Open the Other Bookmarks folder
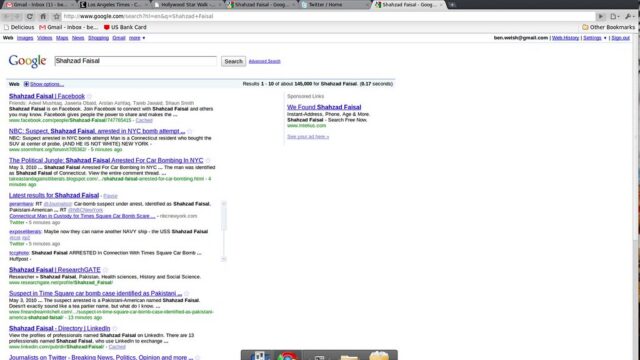Viewport: 640px width, 360px height. (608, 27)
